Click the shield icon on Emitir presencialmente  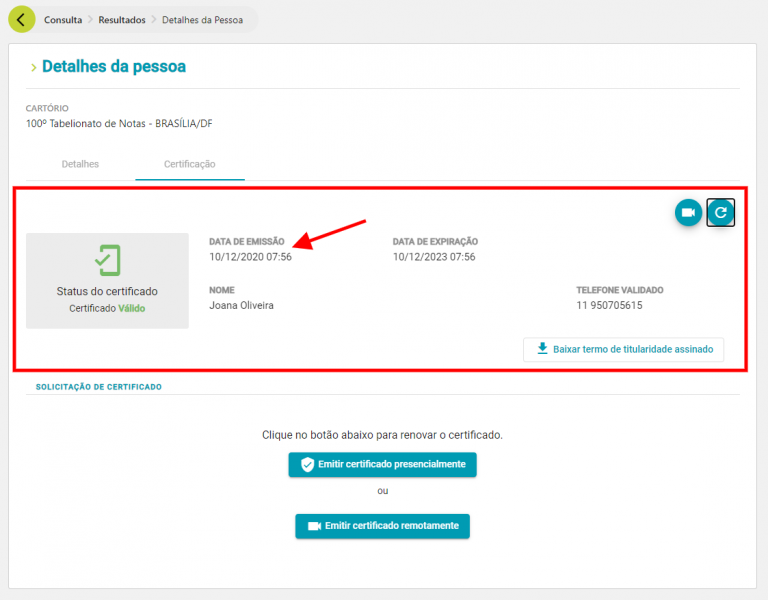coord(307,465)
